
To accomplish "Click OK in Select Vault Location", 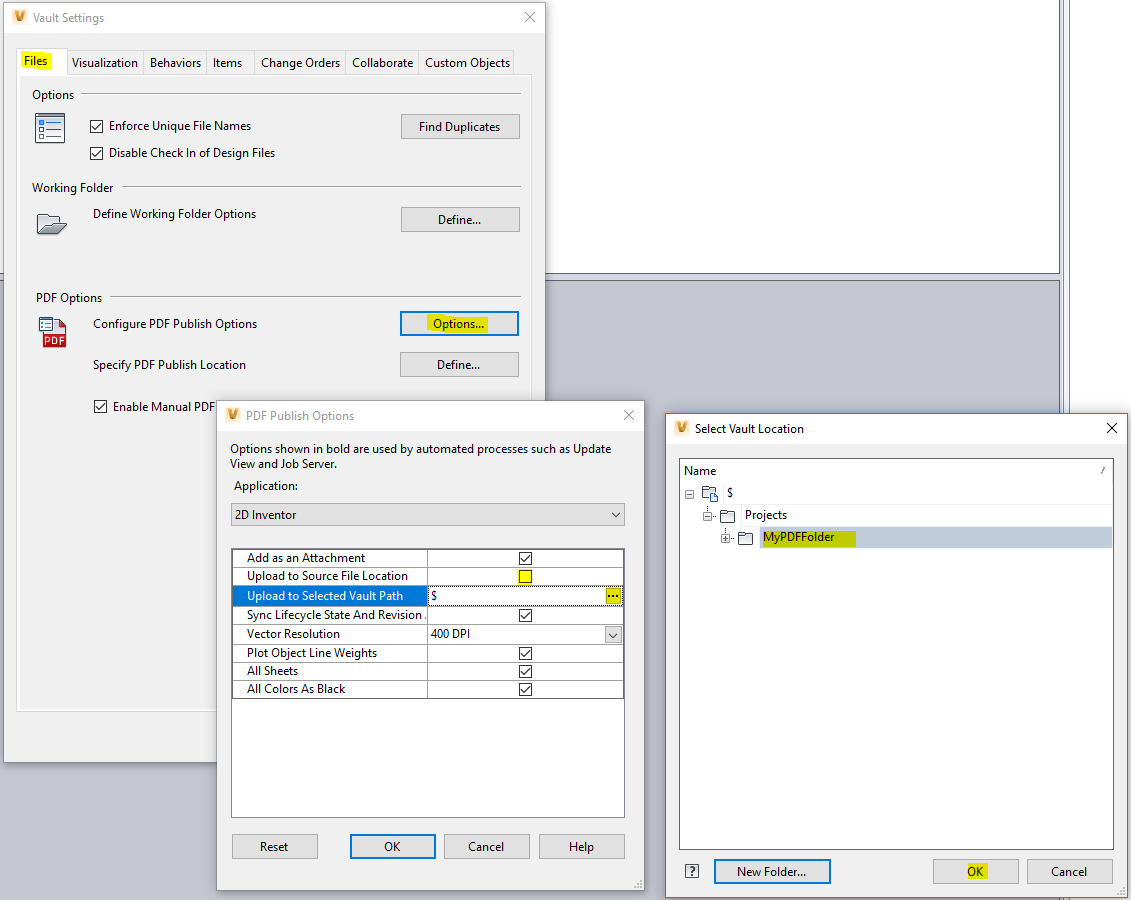I will pos(975,871).
